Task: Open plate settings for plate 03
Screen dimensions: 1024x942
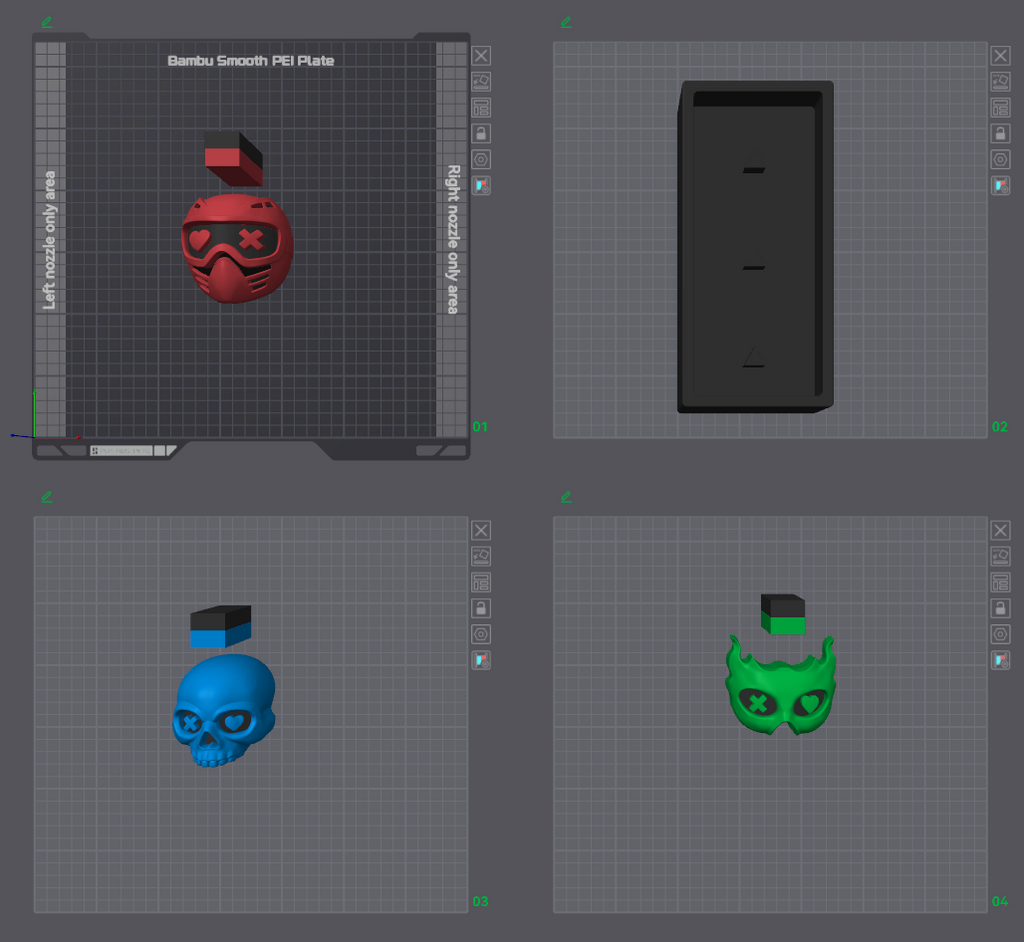Action: click(481, 634)
